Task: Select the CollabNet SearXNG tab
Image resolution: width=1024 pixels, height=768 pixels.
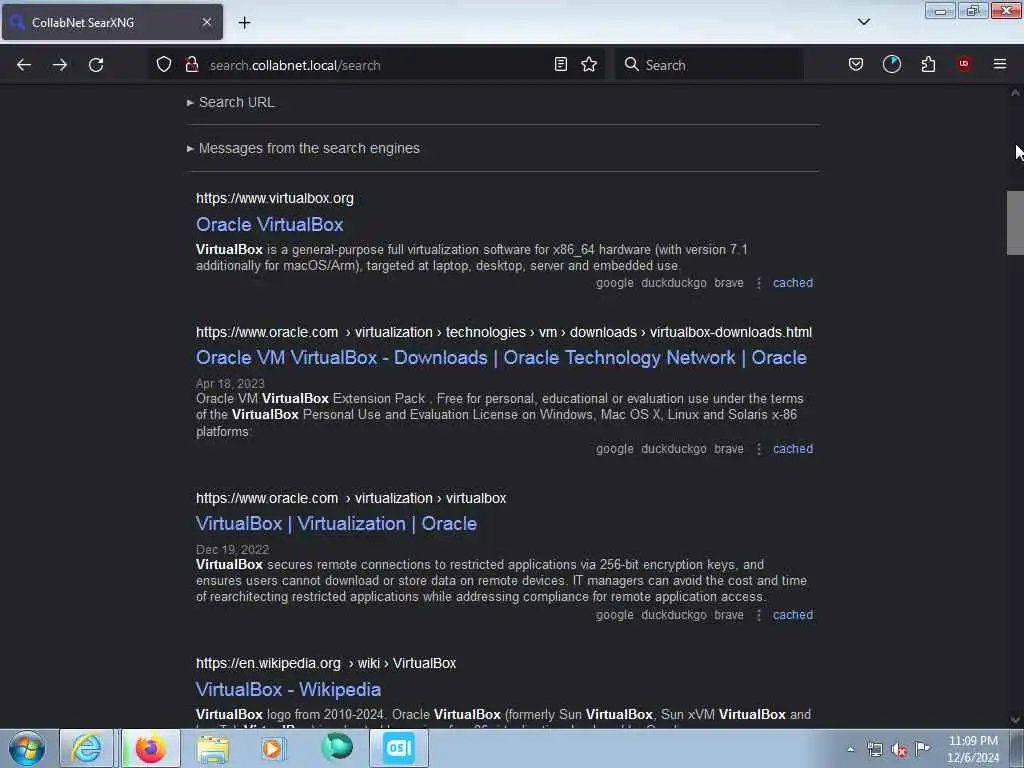Action: point(112,22)
